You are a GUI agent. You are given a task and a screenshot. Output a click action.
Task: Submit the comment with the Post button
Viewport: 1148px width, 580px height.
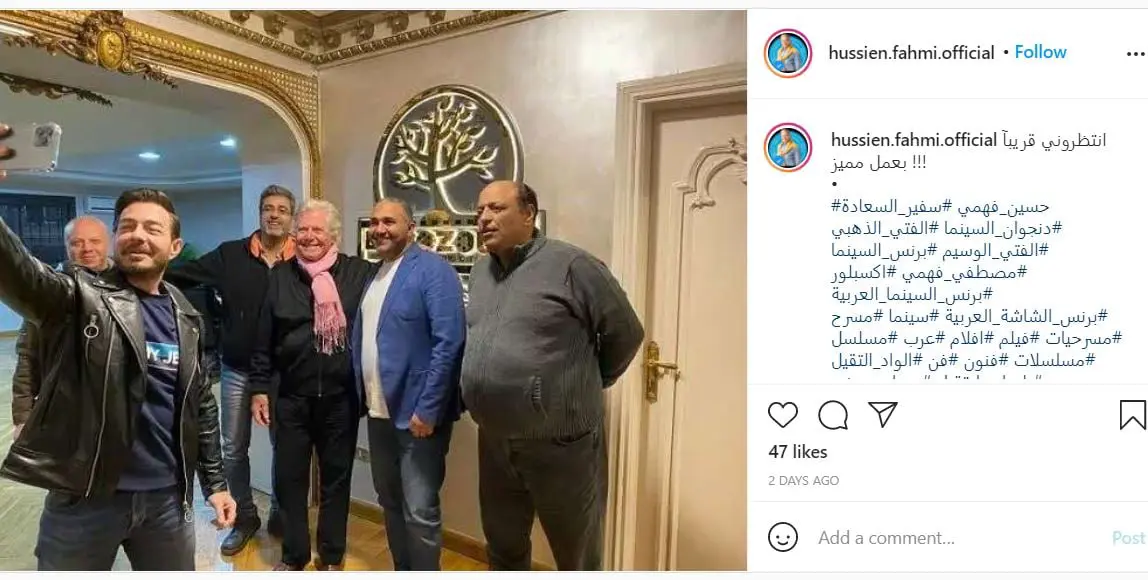pyautogui.click(x=1128, y=538)
